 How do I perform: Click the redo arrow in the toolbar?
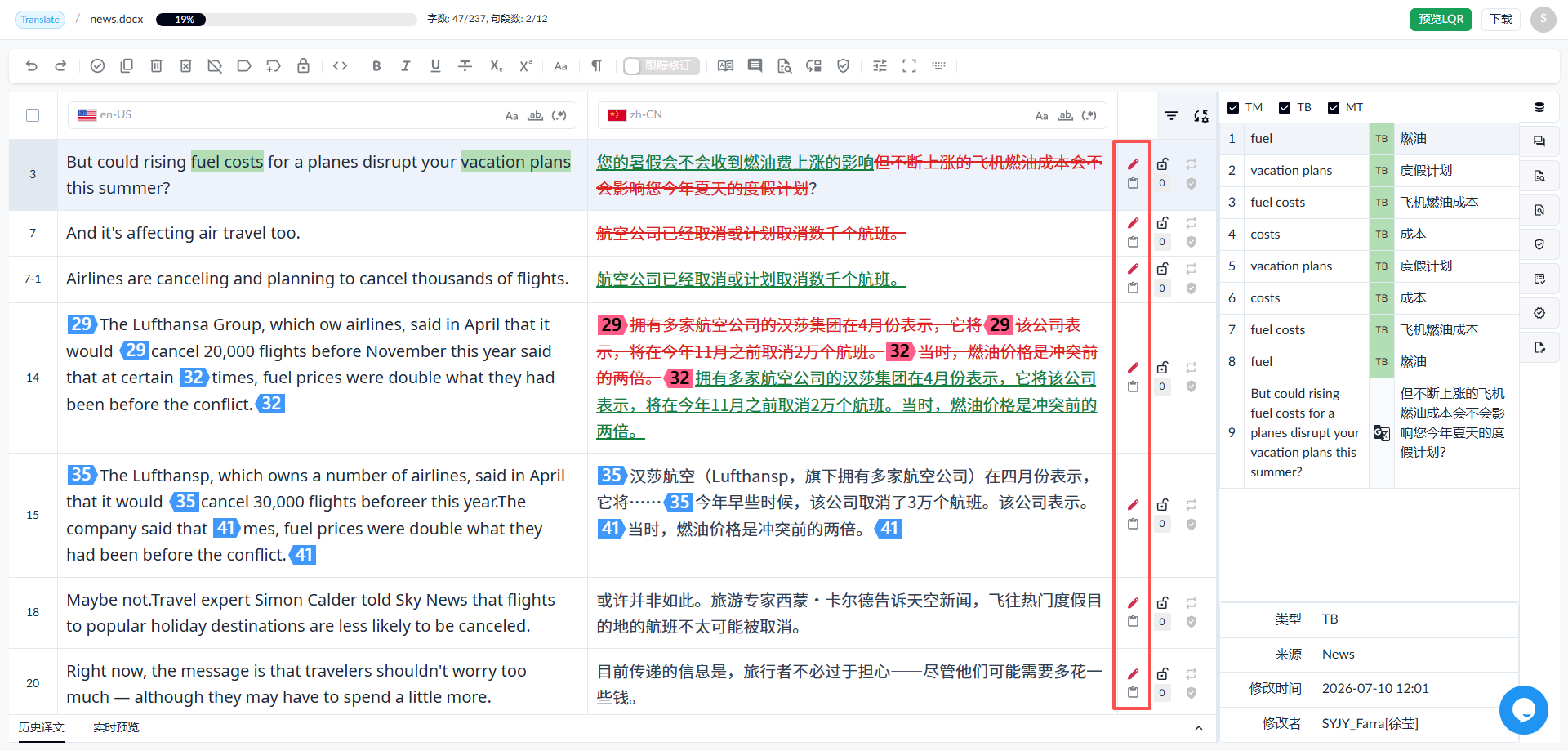(60, 66)
